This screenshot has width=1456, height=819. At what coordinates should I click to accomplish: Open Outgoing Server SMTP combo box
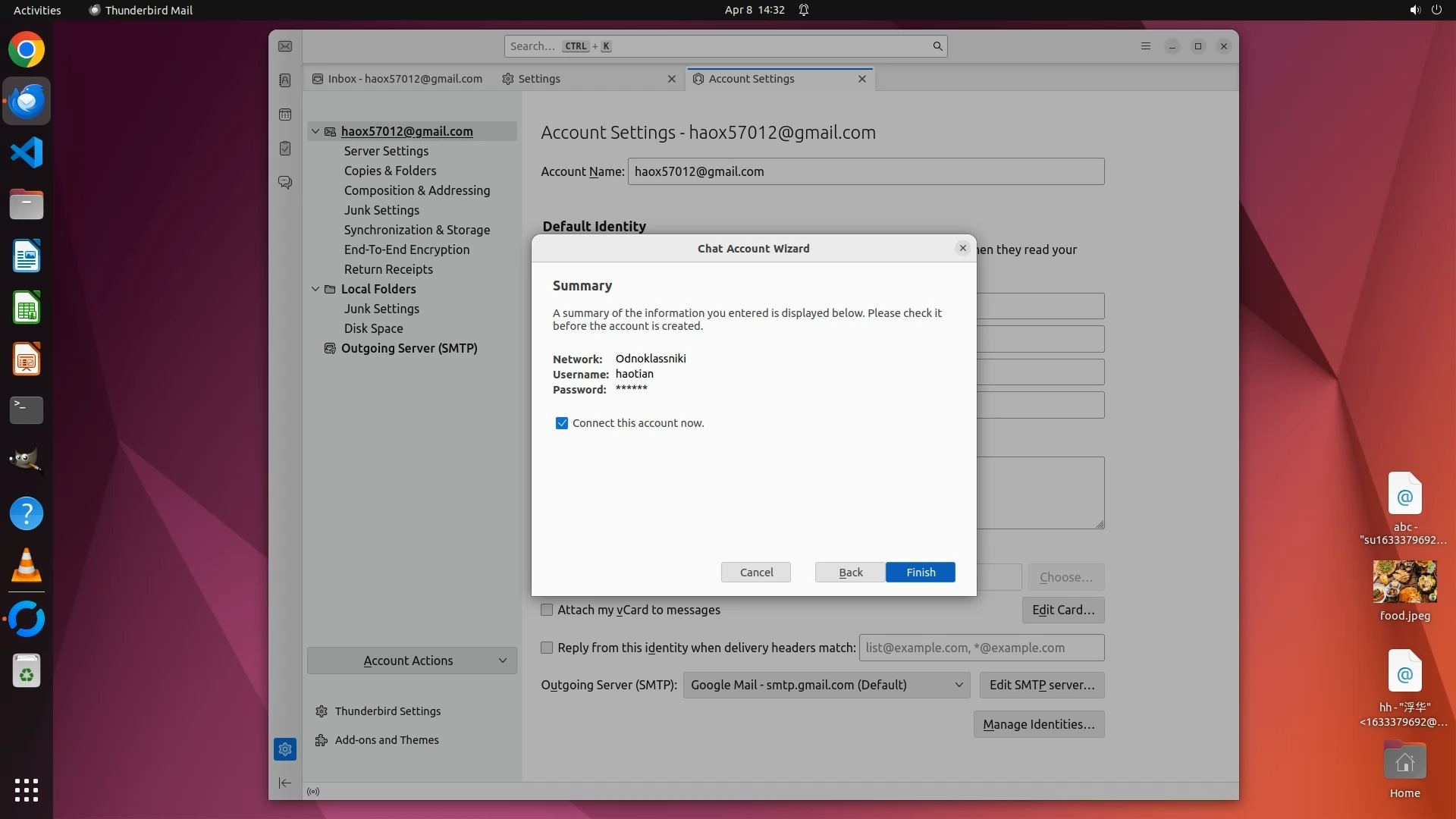pos(826,685)
